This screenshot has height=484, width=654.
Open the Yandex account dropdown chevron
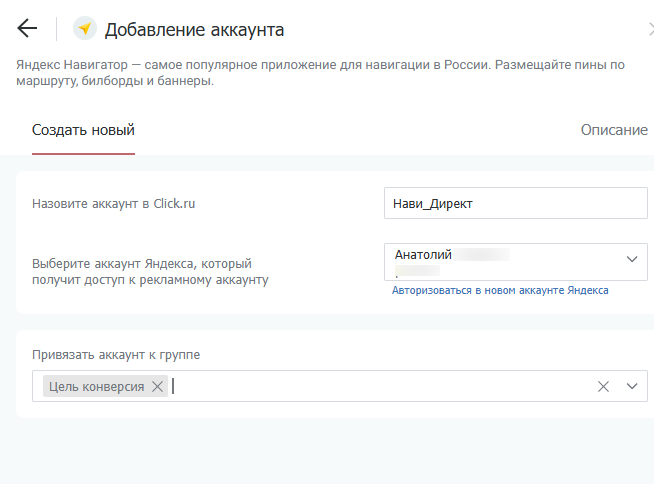tap(632, 259)
